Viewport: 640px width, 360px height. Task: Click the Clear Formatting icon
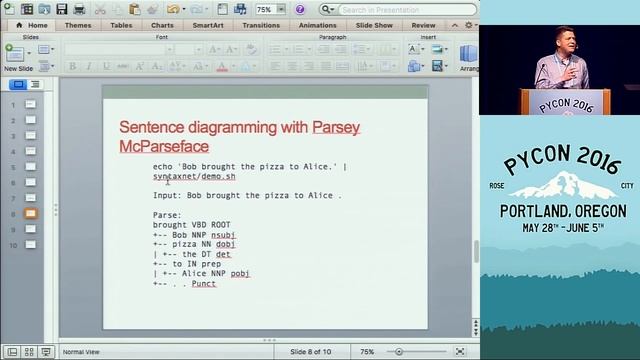(x=251, y=49)
